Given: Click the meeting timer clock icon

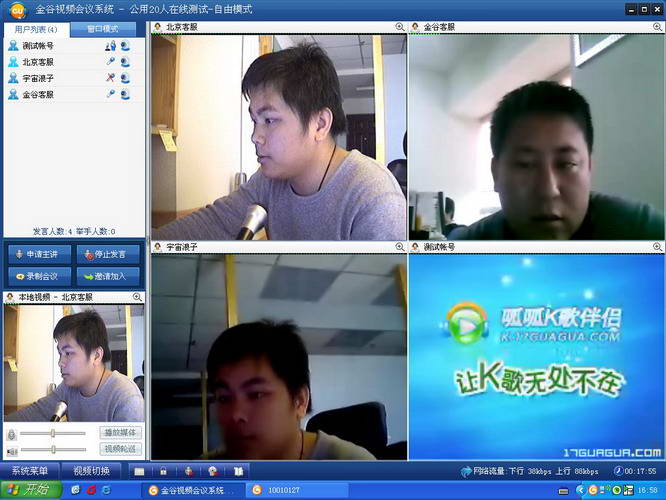Looking at the screenshot, I should 618,471.
